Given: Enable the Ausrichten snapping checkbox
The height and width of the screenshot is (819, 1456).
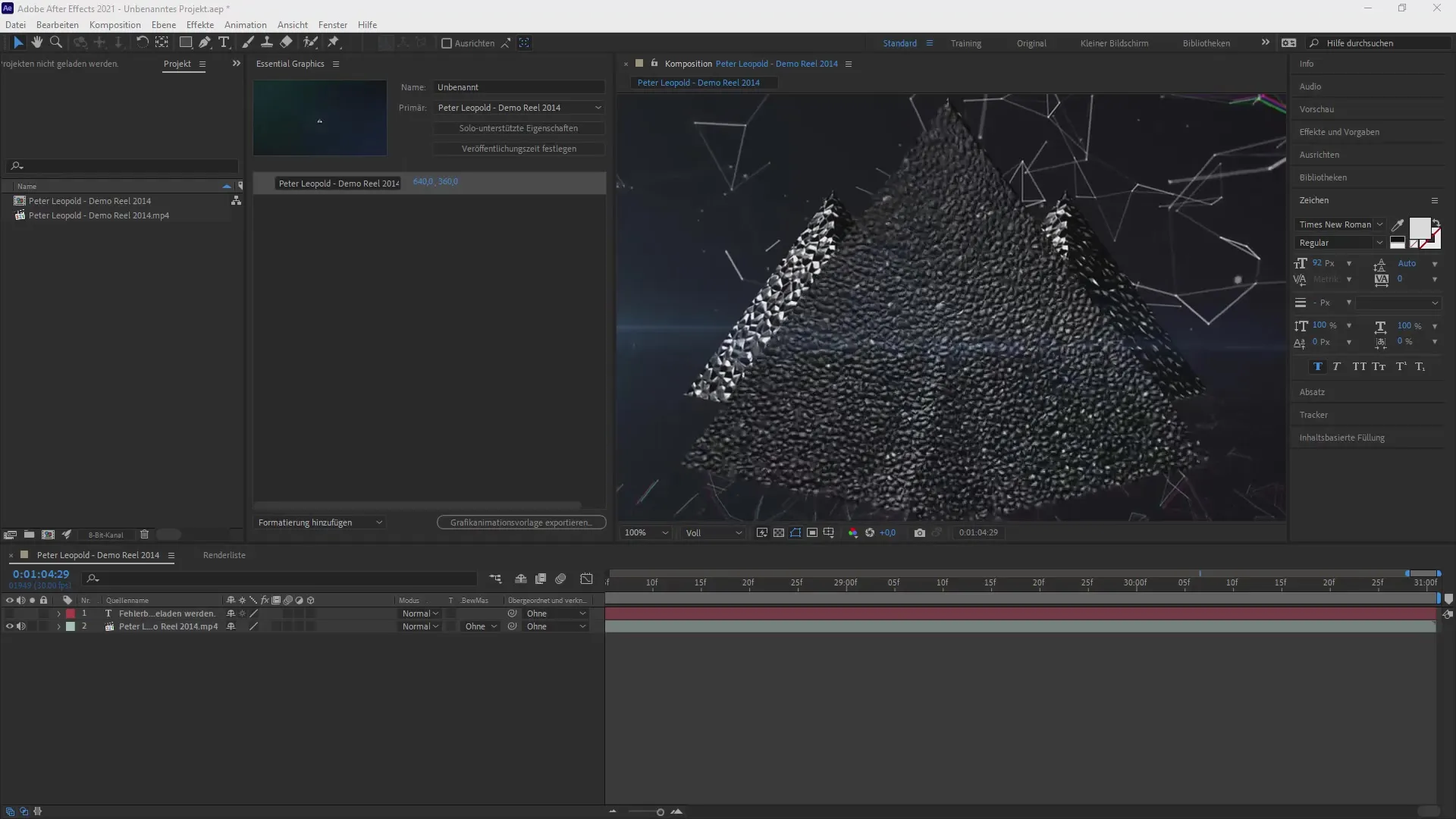Looking at the screenshot, I should pyautogui.click(x=447, y=43).
